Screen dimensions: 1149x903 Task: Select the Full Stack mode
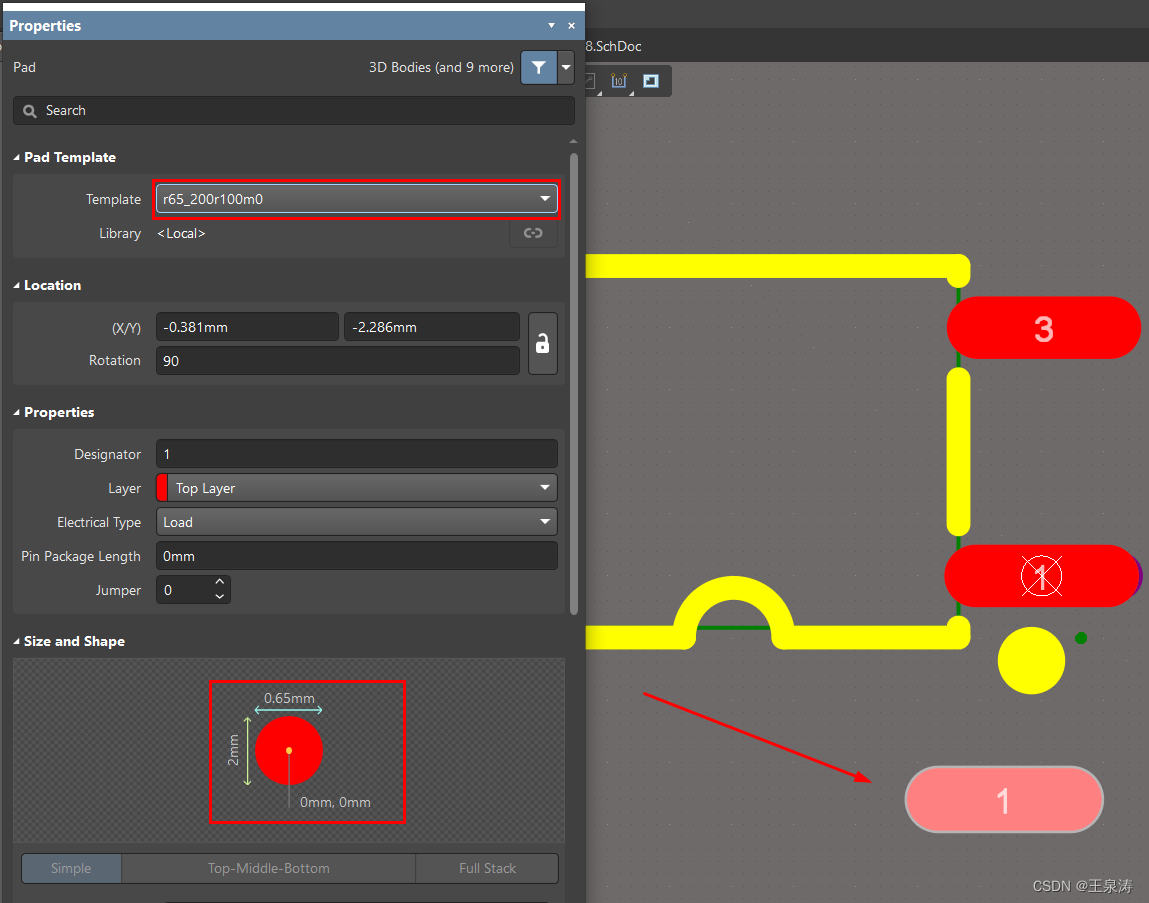487,869
